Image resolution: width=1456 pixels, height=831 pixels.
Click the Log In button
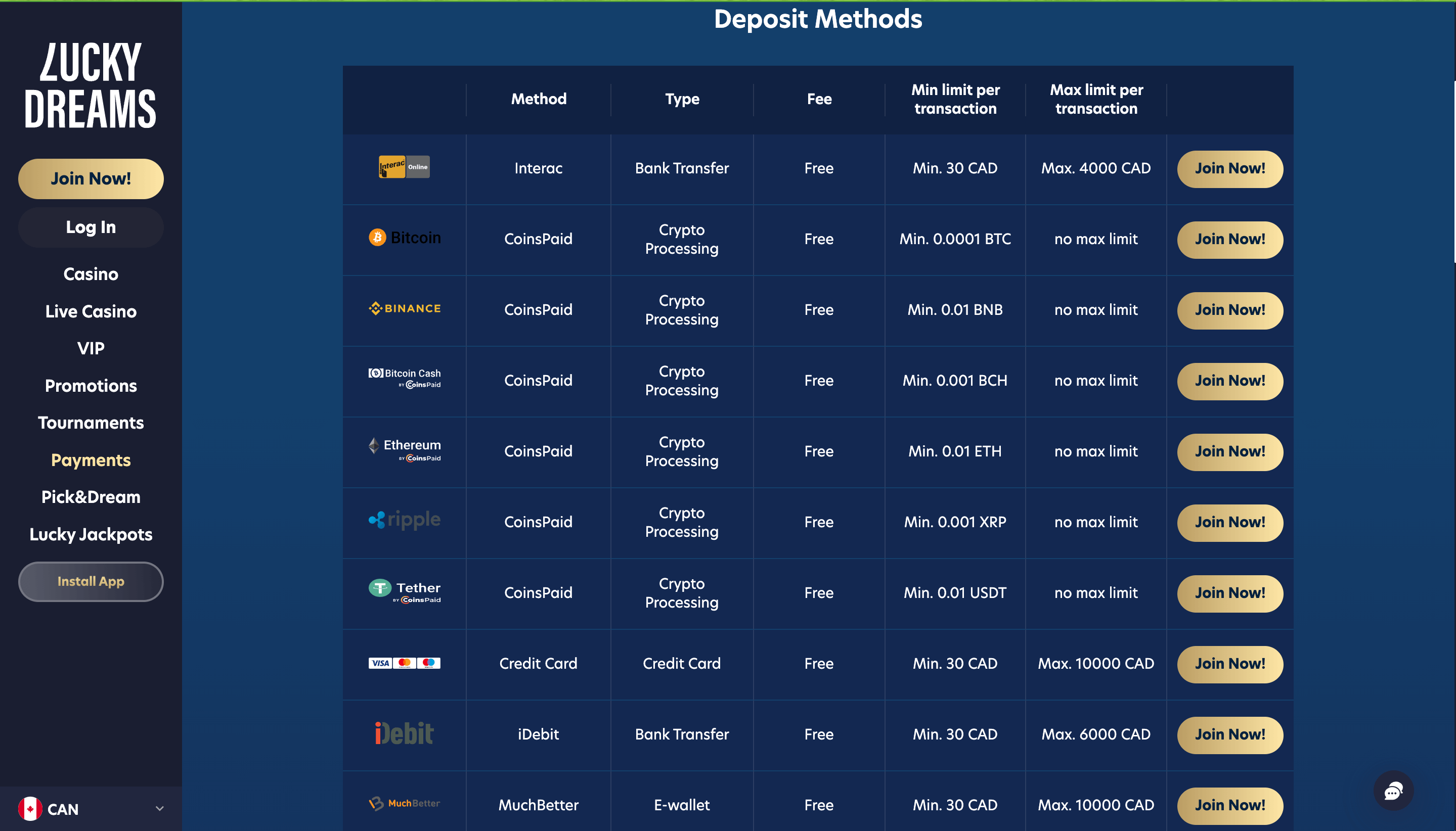91,227
